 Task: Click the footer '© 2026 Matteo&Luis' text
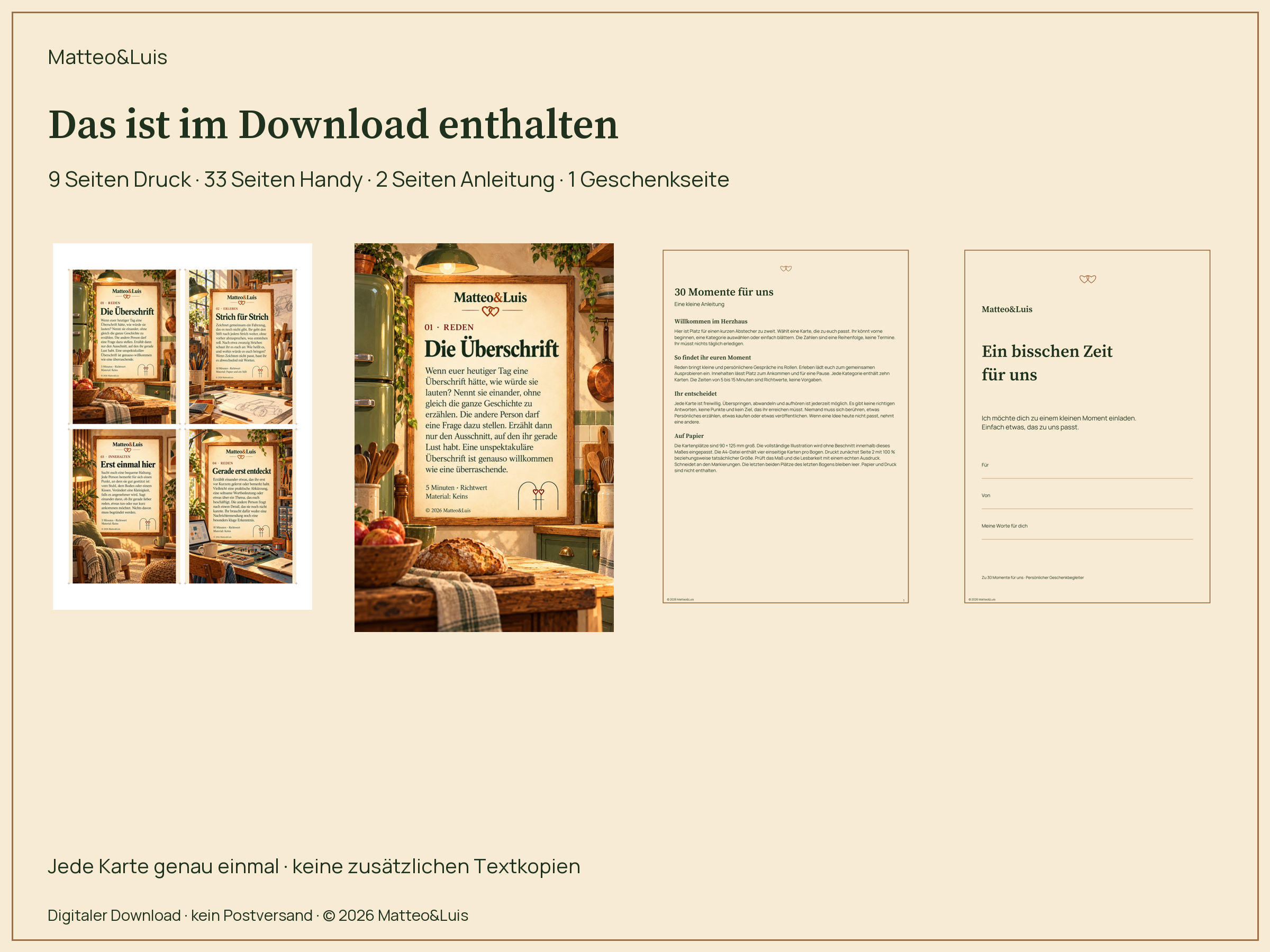(x=396, y=916)
